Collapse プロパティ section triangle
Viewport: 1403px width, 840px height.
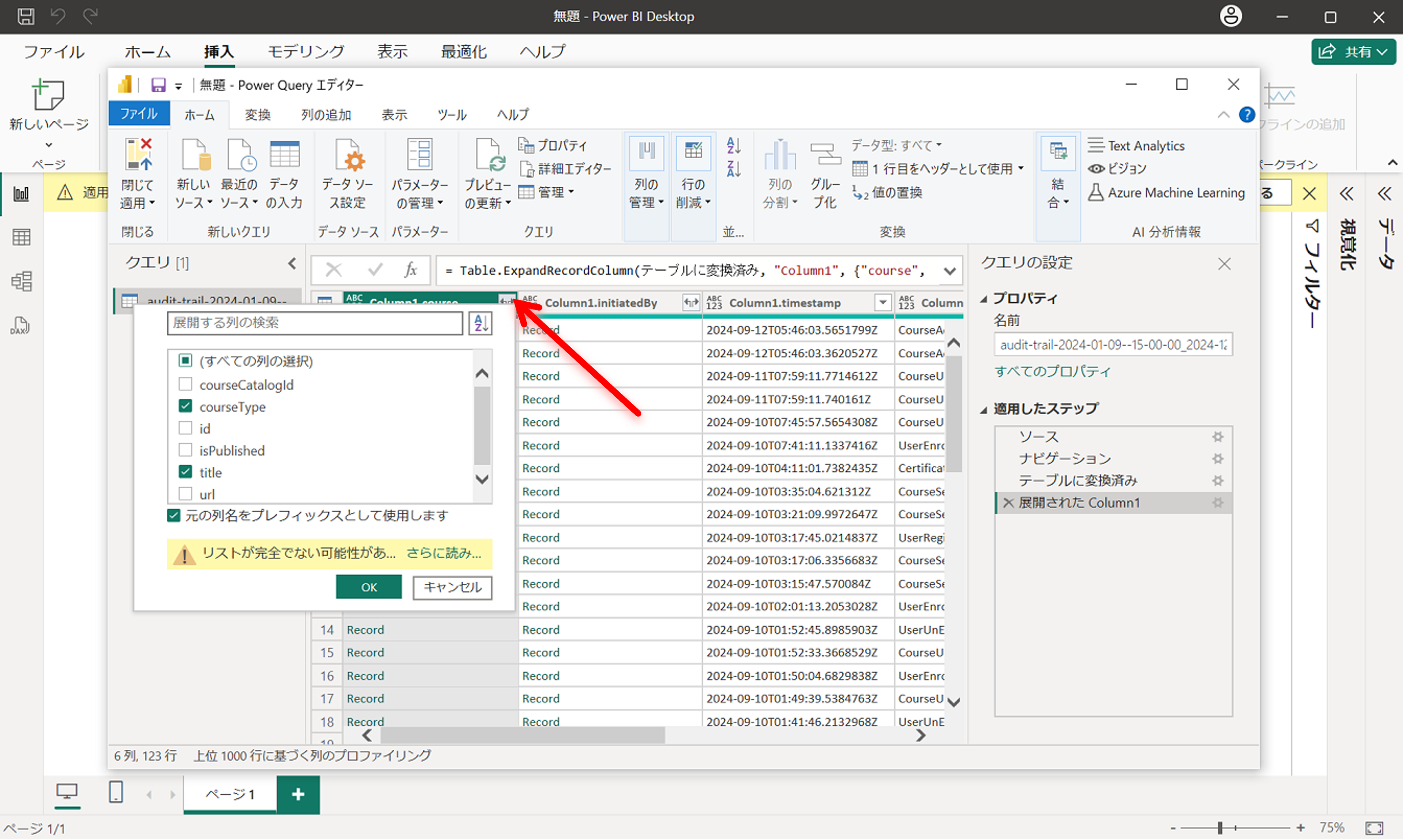click(x=984, y=299)
